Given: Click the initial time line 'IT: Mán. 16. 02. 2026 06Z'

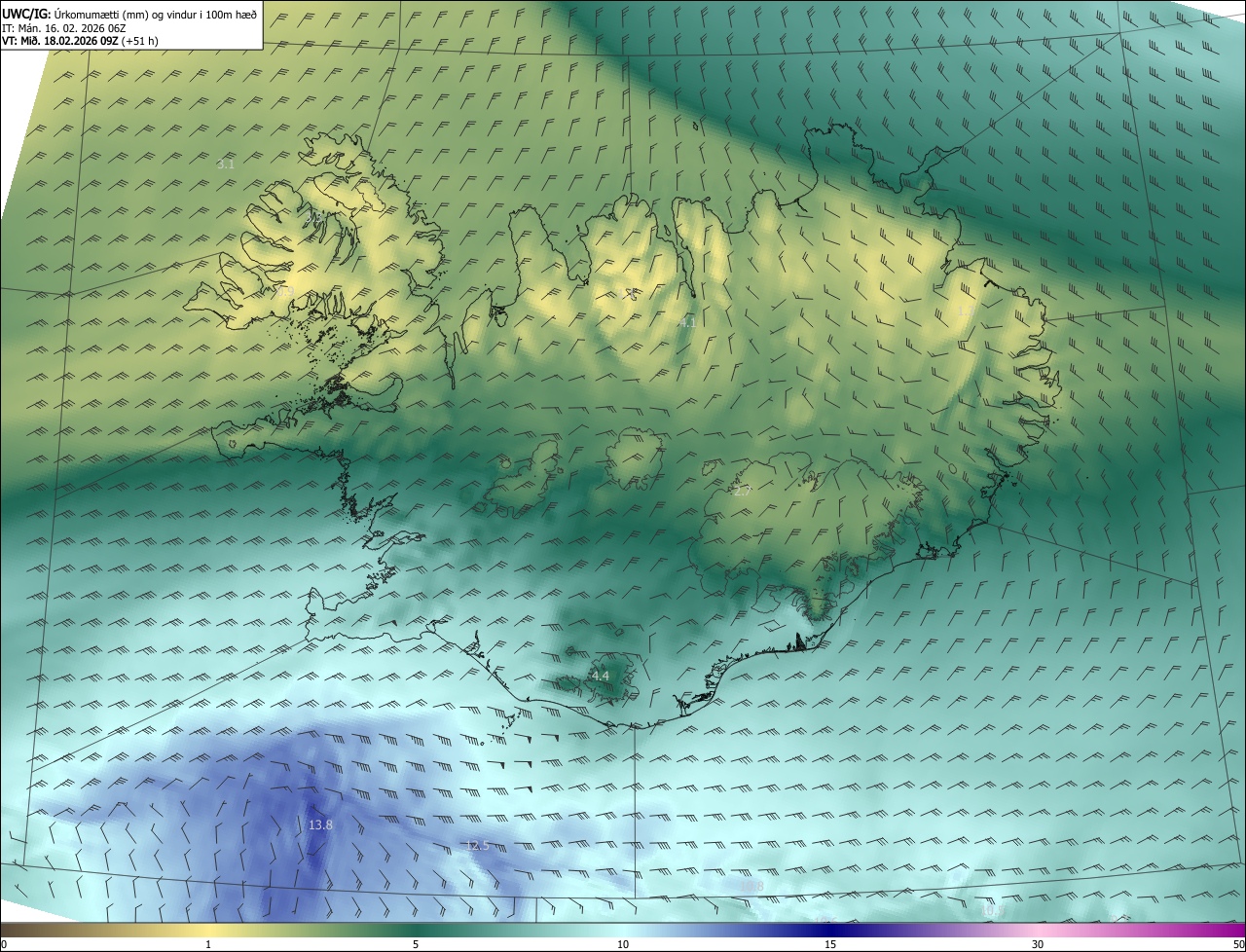Looking at the screenshot, I should 64,27.
